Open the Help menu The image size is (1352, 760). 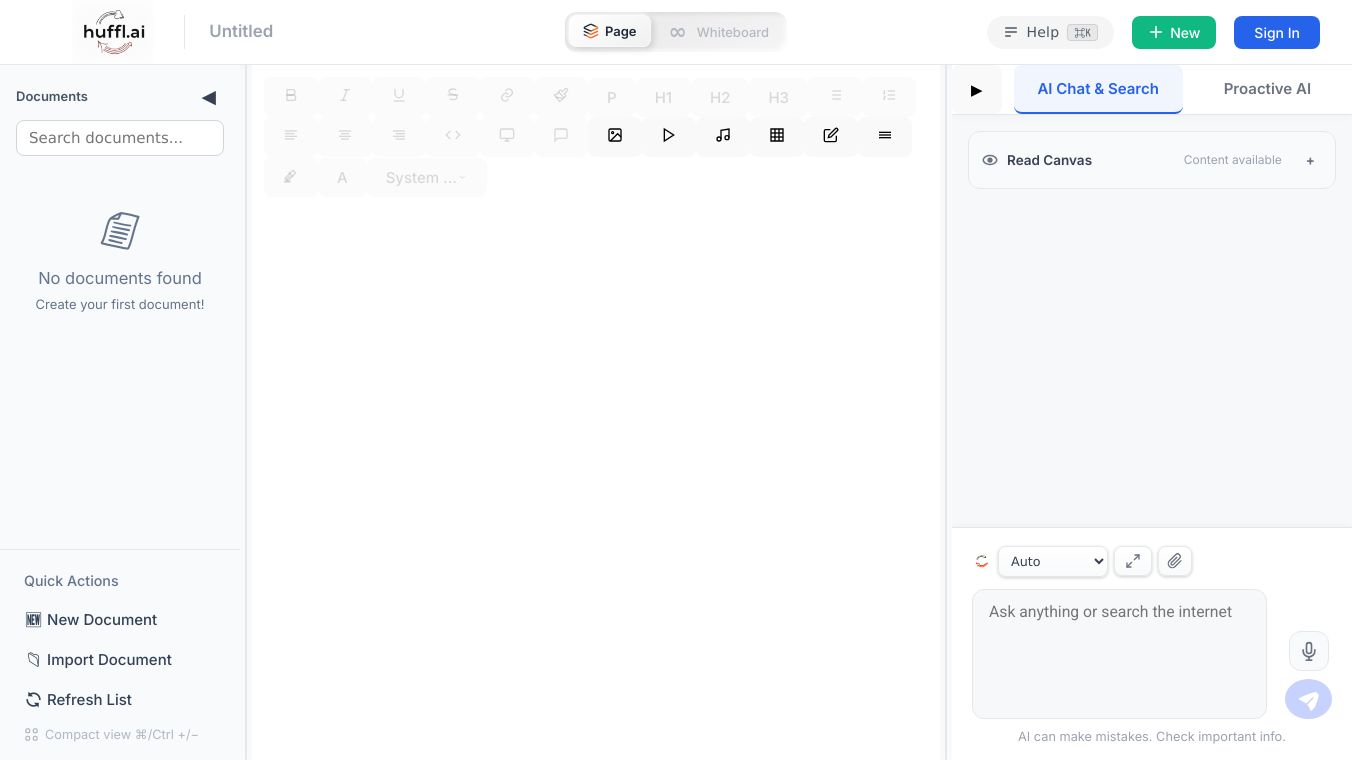coord(1050,32)
